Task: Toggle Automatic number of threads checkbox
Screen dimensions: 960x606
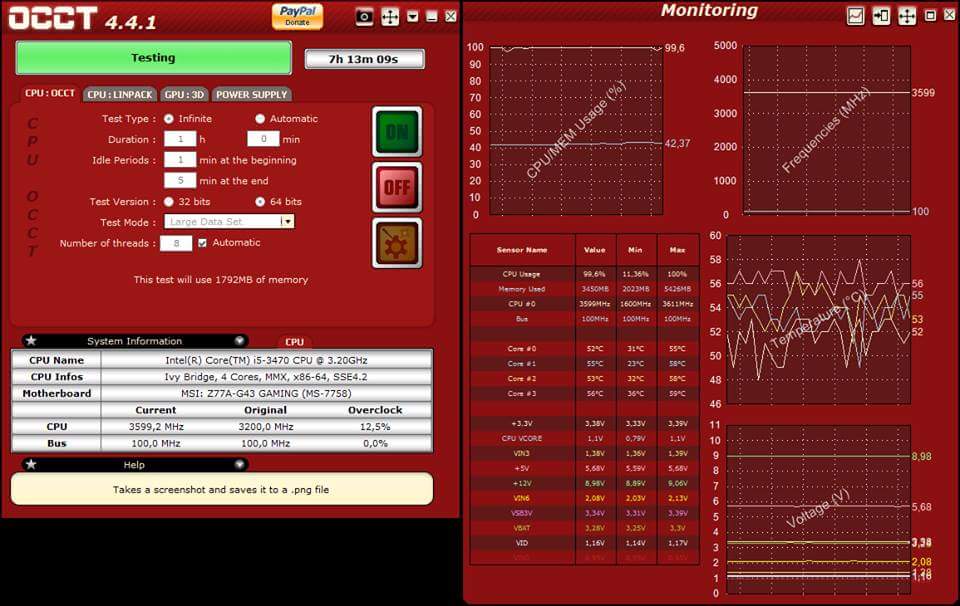Action: click(203, 243)
